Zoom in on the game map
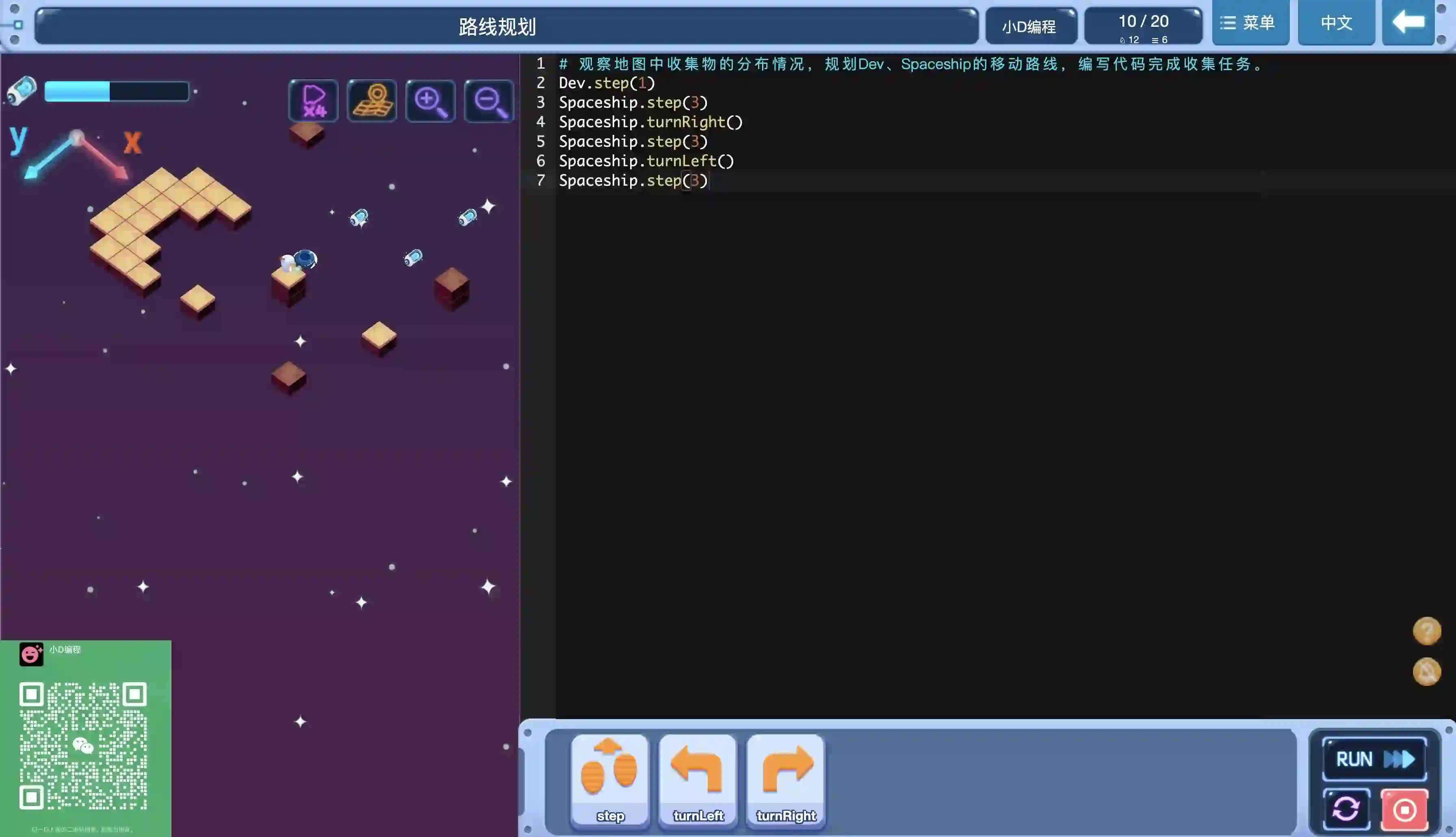 point(430,101)
